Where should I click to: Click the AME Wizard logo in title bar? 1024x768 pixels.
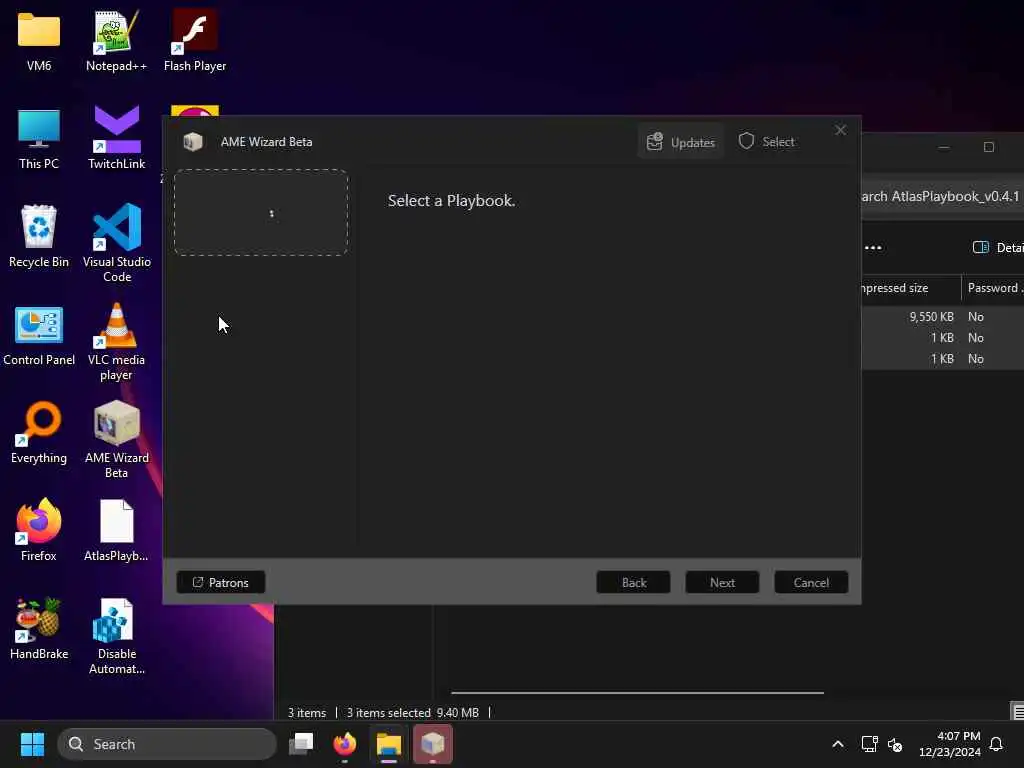tap(193, 142)
